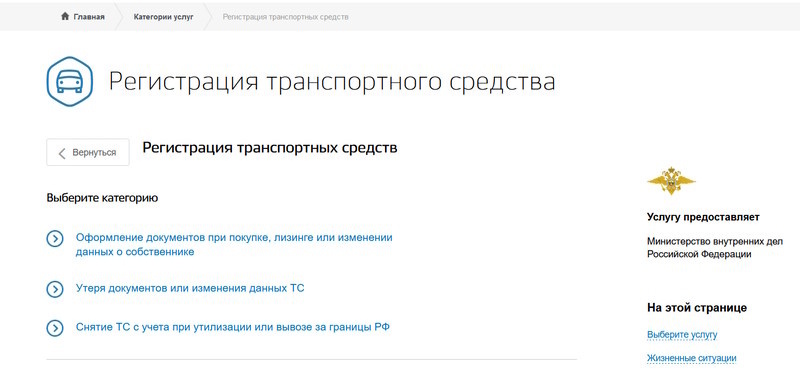Open the Главная breadcrumb text link

(x=89, y=17)
